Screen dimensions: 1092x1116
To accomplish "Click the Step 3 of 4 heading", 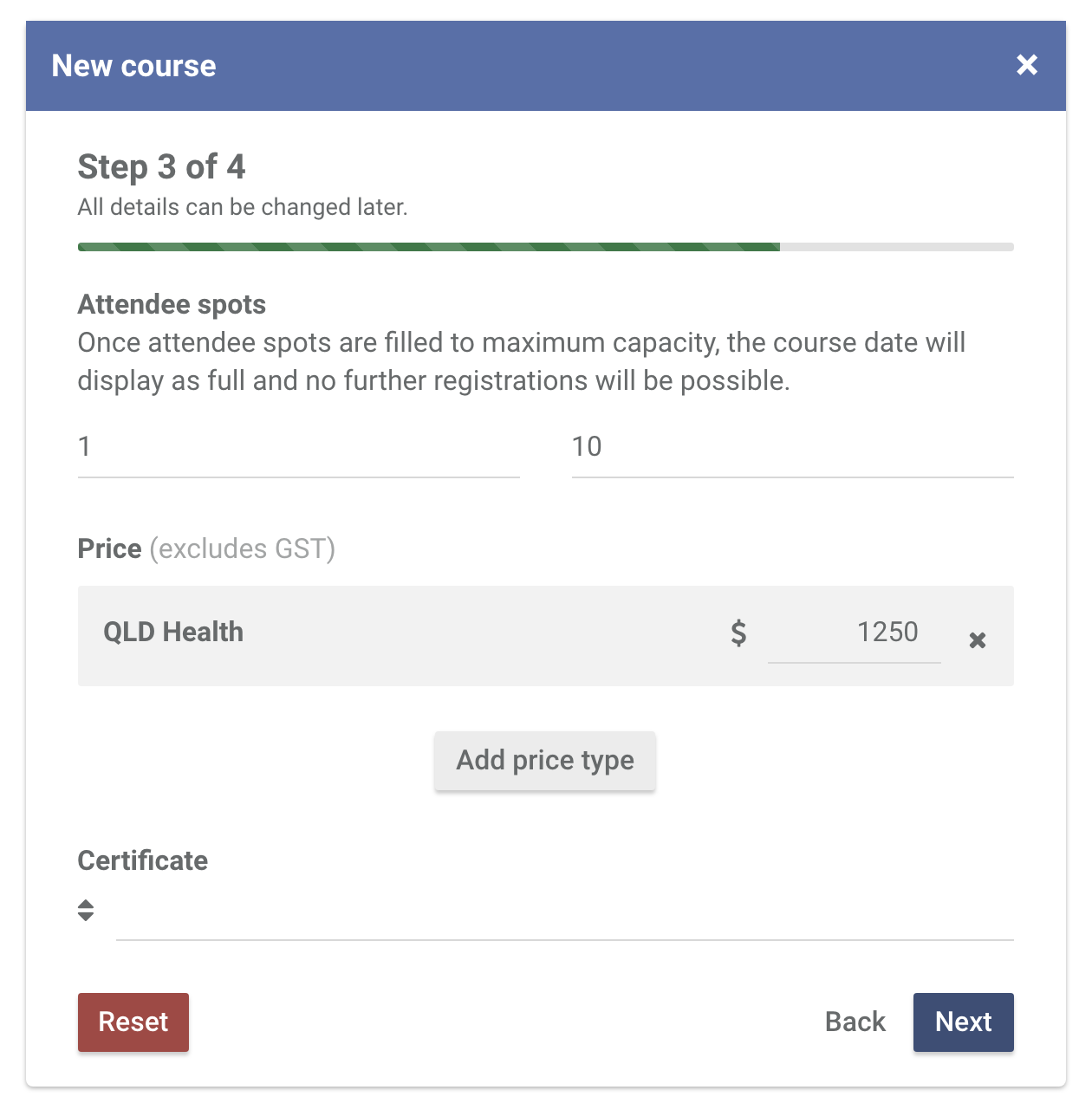I will tap(161, 167).
